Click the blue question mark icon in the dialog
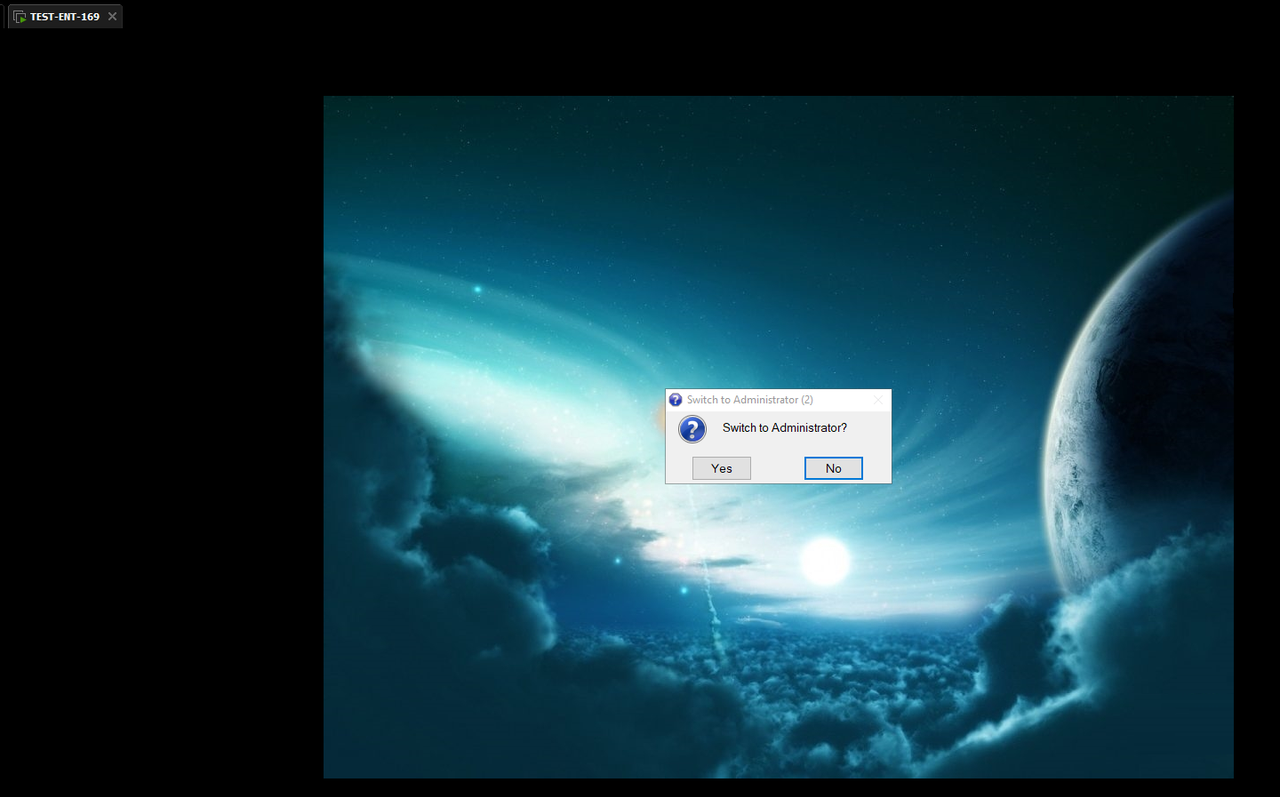Screen dimensions: 1280x797 692,429
